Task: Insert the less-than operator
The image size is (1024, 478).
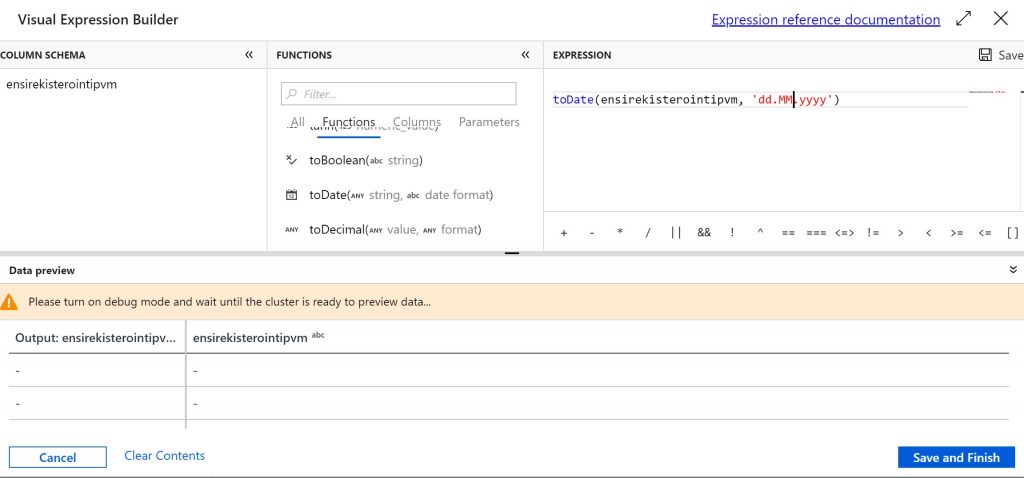Action: coord(929,233)
